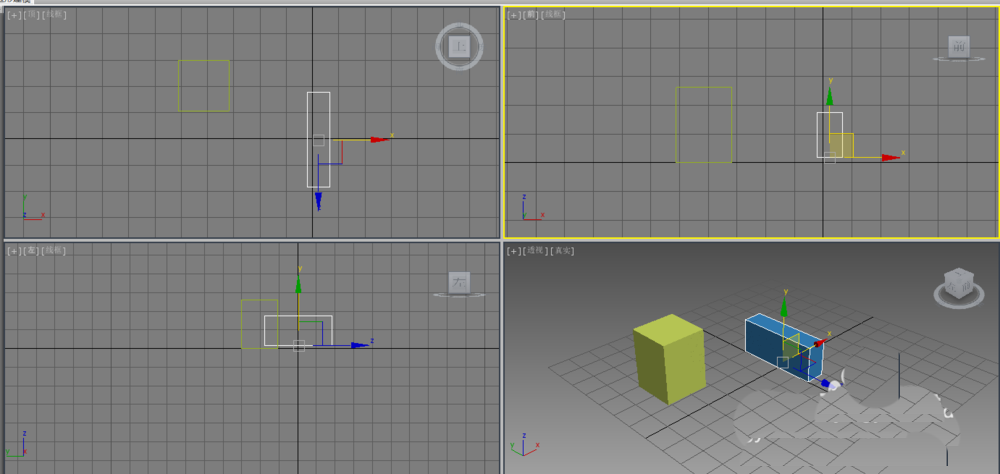Open the 线框 shading menu in Top viewport
The image size is (1000, 474).
coord(54,15)
